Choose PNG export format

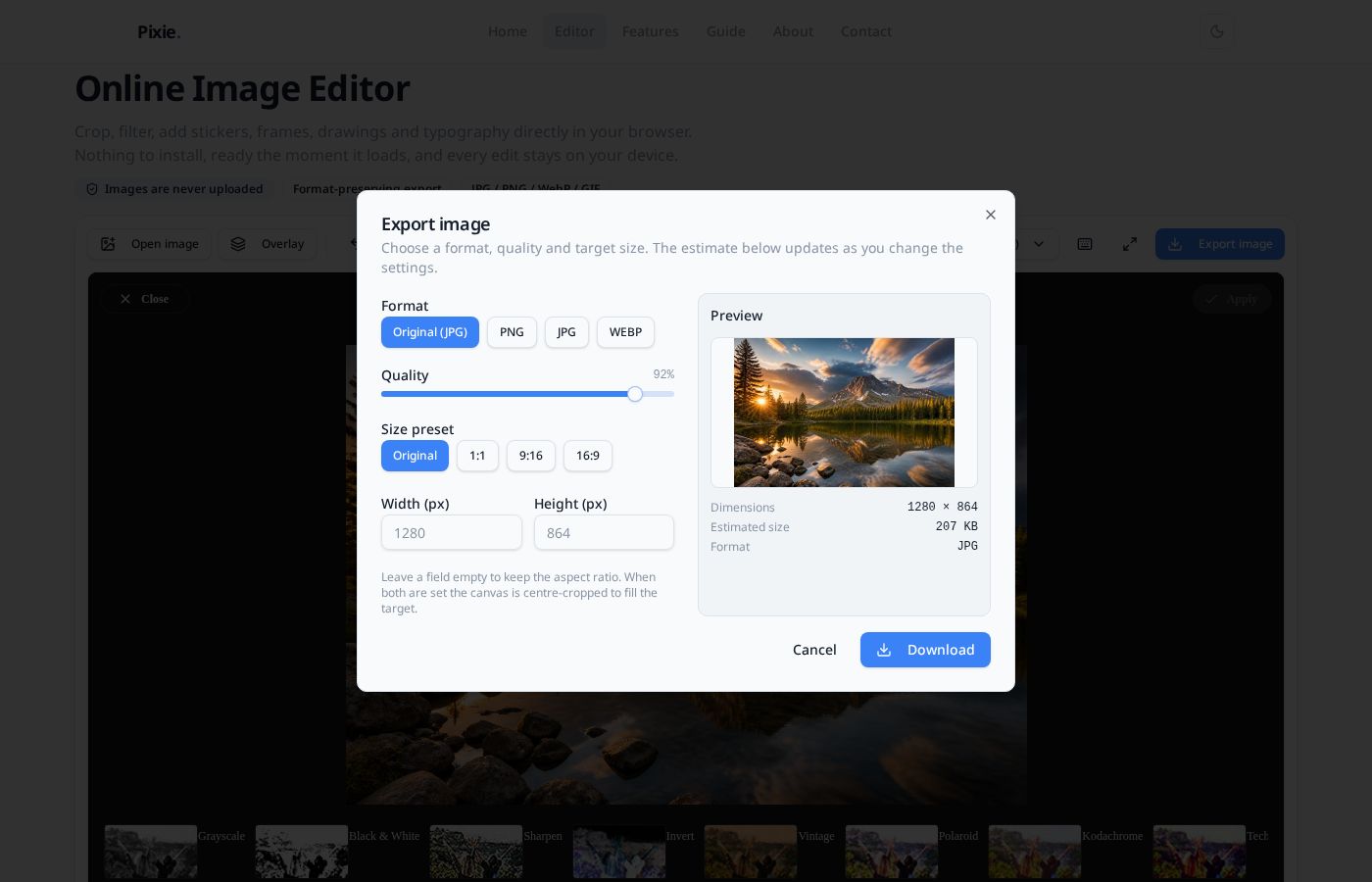[x=512, y=332]
